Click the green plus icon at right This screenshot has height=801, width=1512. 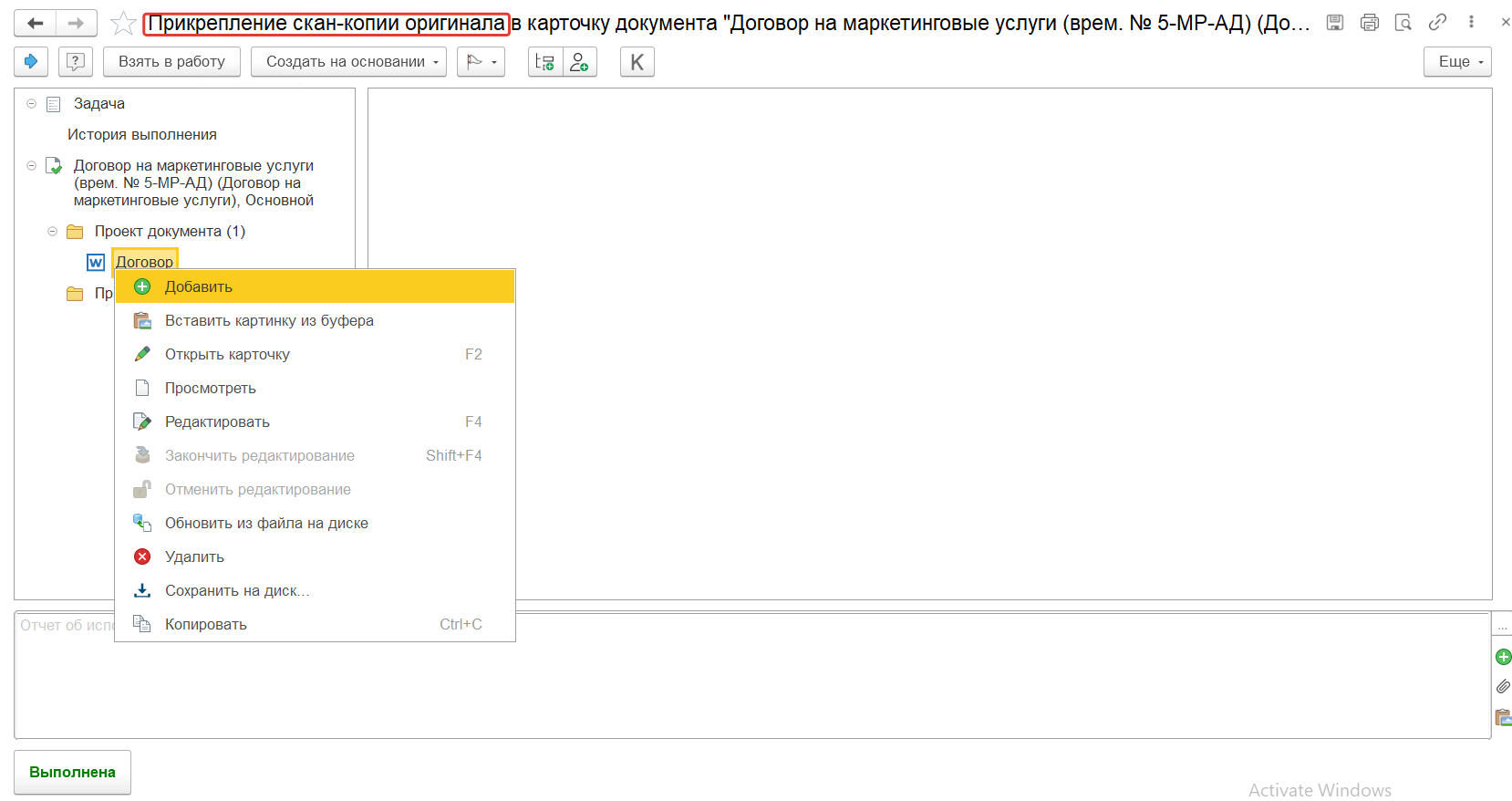point(1503,657)
